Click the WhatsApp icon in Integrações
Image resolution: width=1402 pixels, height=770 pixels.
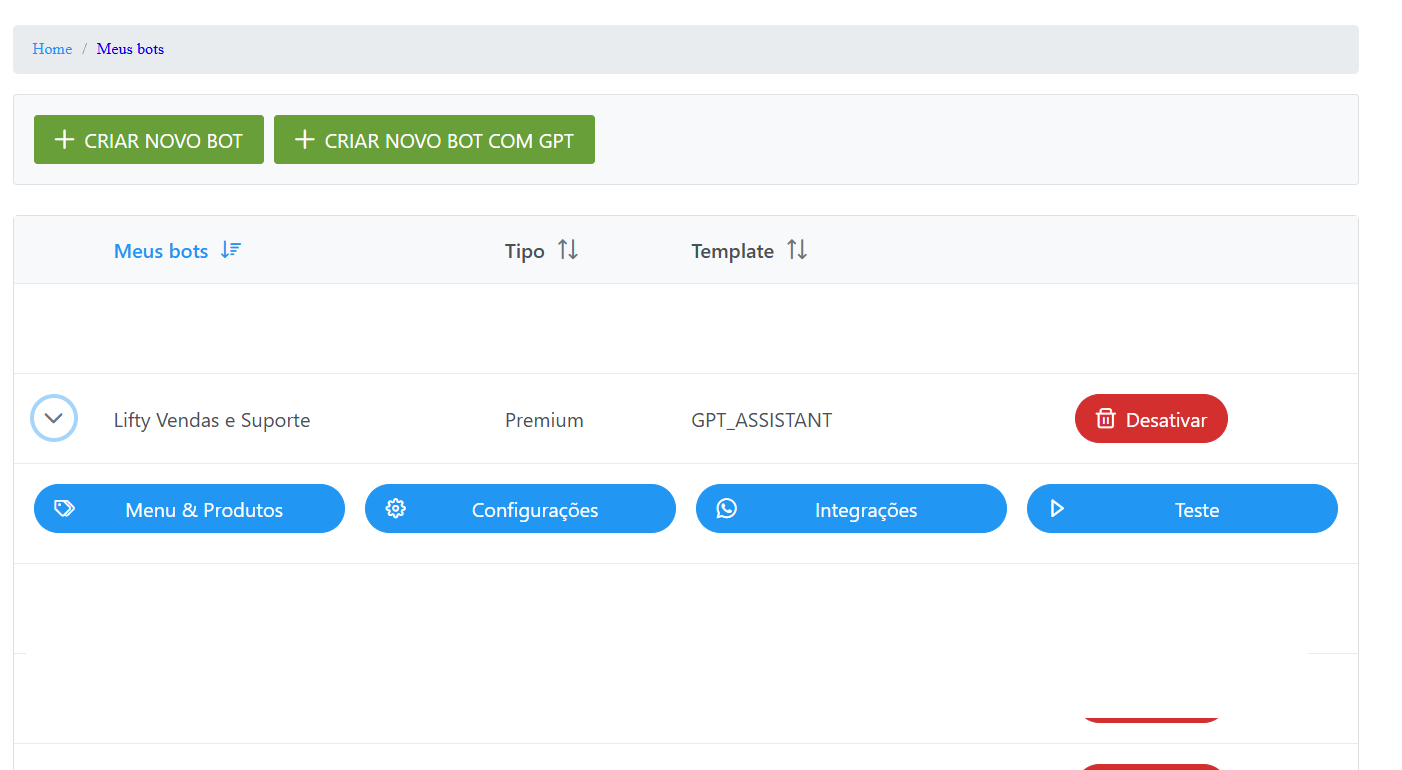(x=727, y=509)
